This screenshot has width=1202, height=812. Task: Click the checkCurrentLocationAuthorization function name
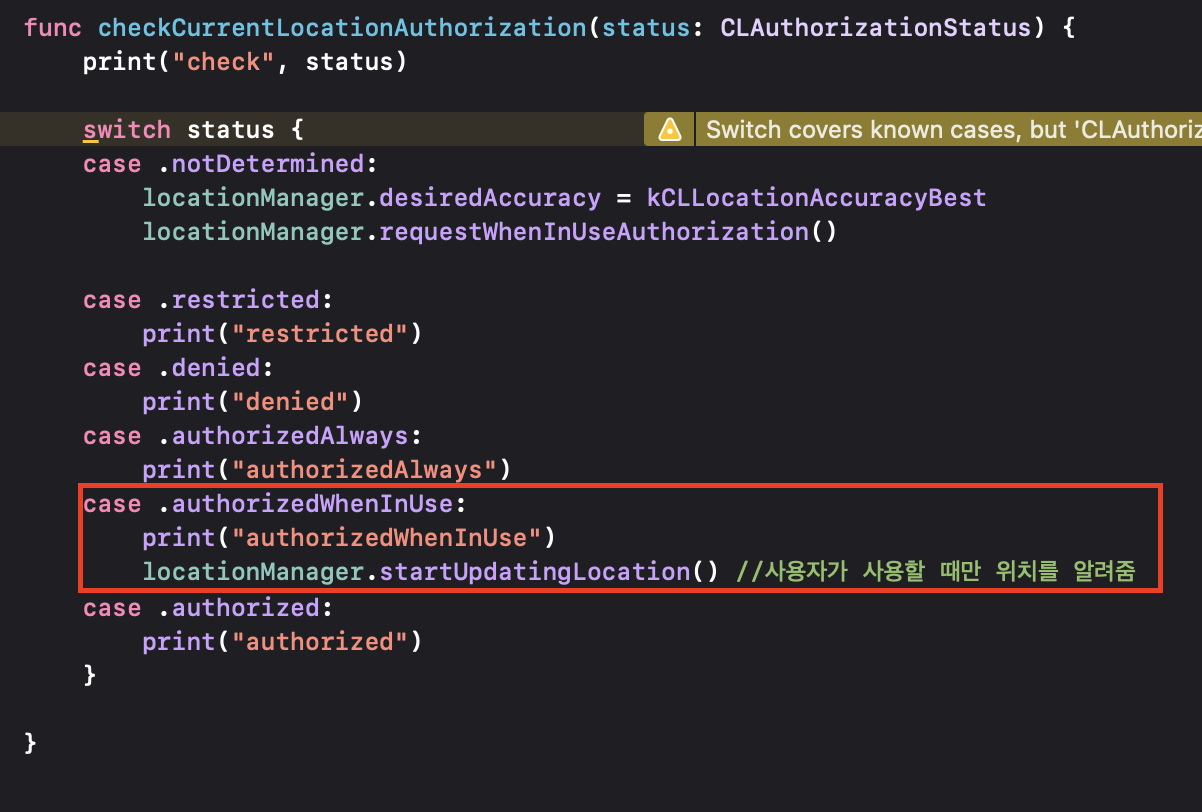click(x=343, y=28)
